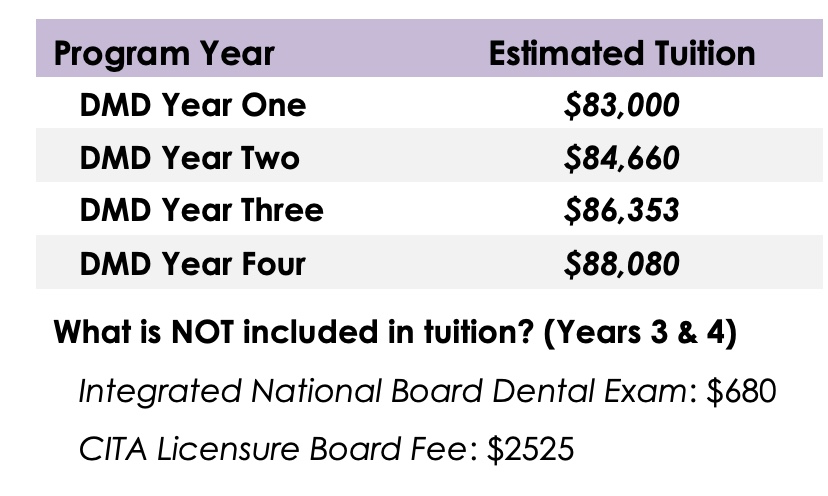828x496 pixels.
Task: Select the DMD Year One row label
Action: tap(193, 106)
